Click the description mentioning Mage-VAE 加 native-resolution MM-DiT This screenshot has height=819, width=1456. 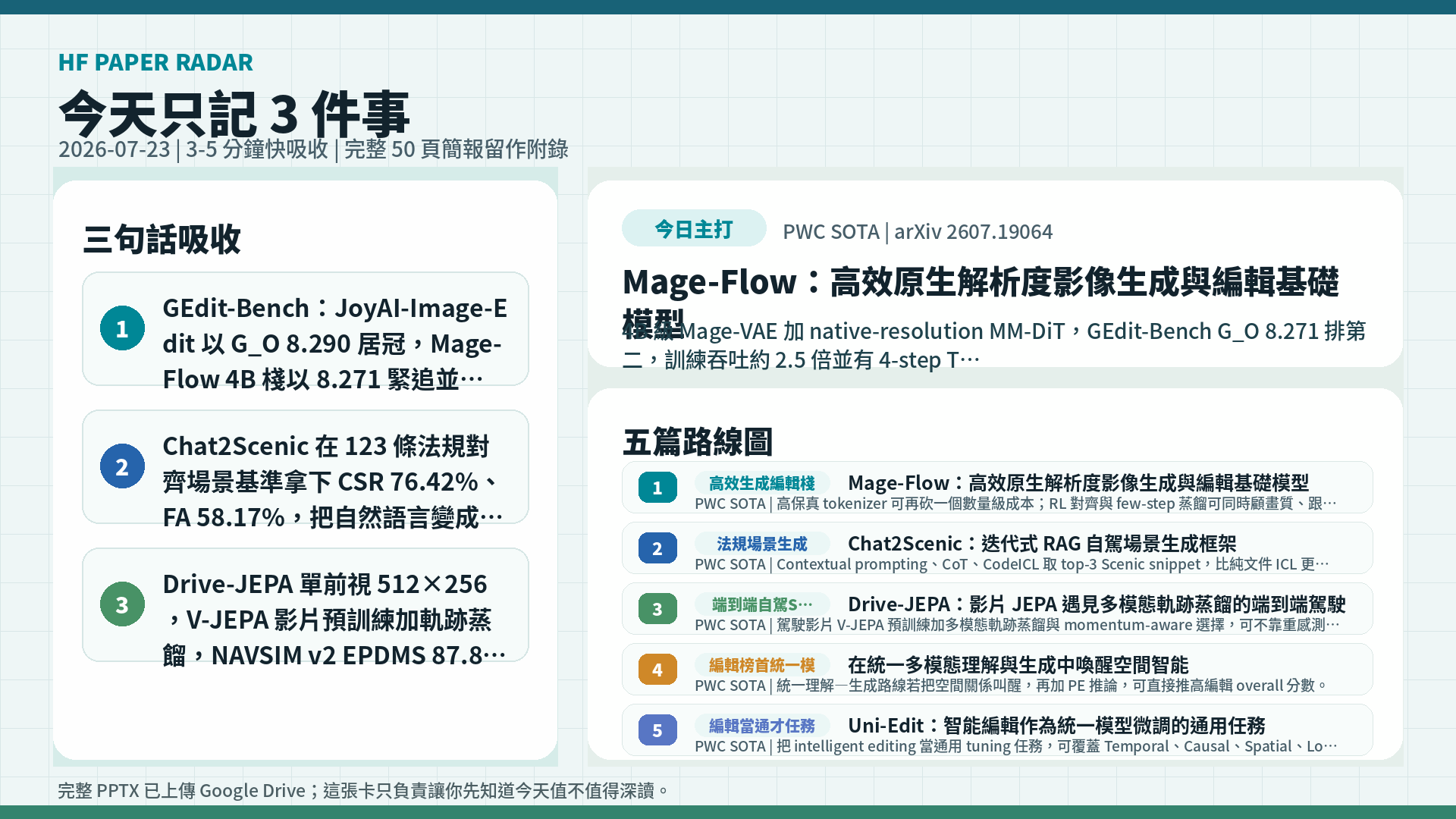(994, 345)
